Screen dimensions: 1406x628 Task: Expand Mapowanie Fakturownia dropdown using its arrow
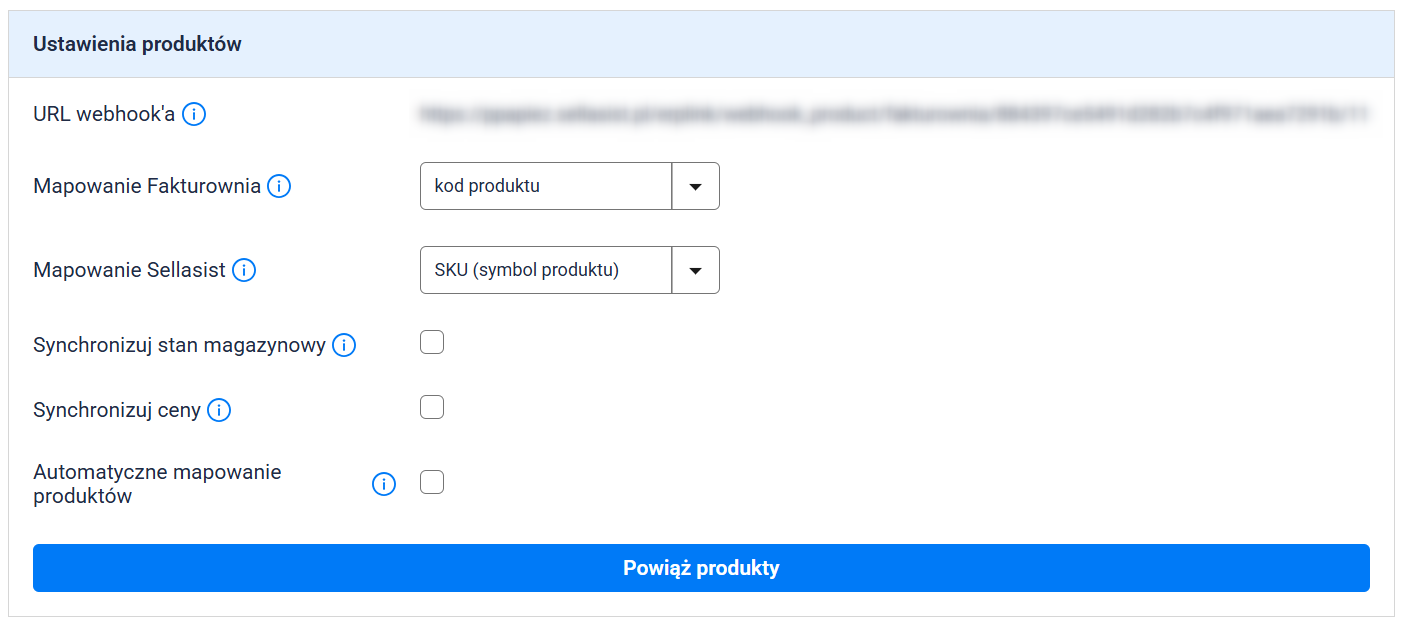696,186
